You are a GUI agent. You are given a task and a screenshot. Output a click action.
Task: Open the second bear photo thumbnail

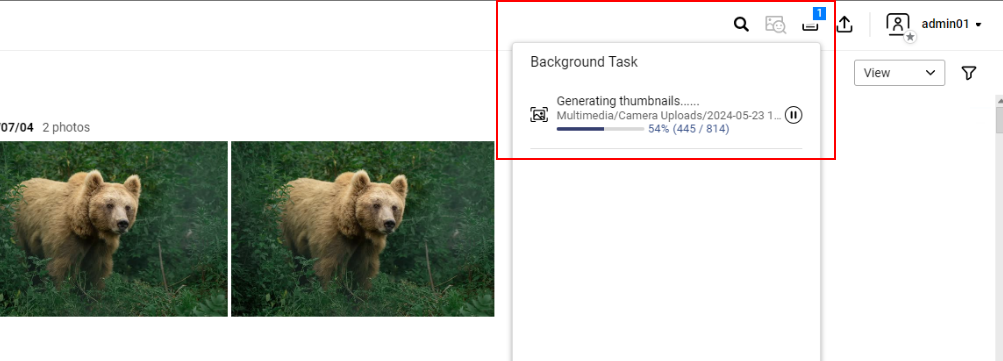click(363, 229)
